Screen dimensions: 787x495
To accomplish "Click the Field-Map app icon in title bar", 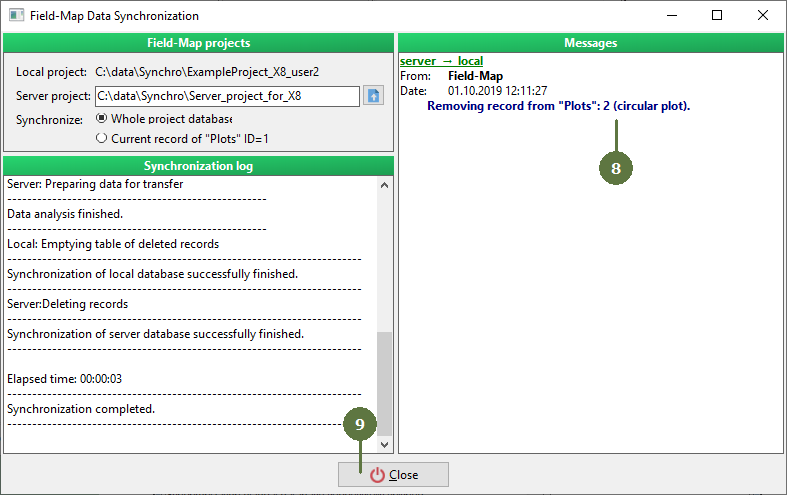I will tap(17, 16).
